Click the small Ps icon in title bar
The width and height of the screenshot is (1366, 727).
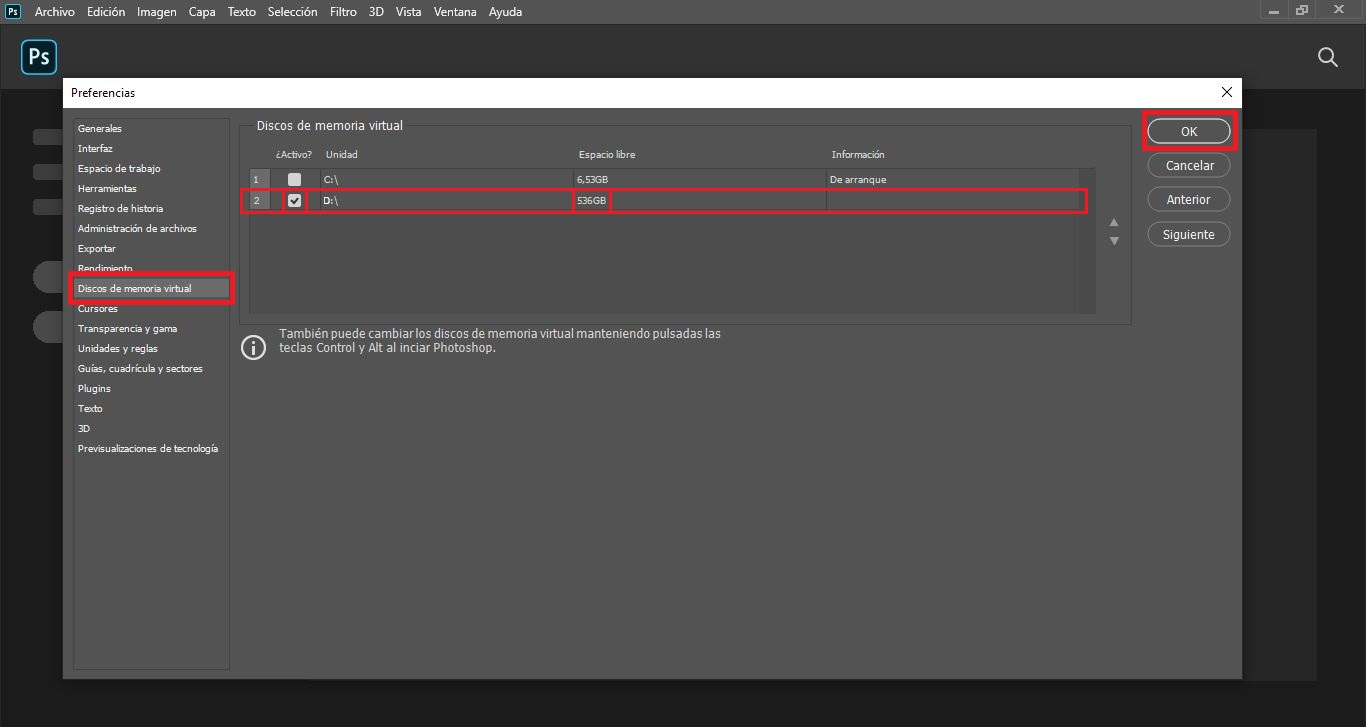click(13, 11)
